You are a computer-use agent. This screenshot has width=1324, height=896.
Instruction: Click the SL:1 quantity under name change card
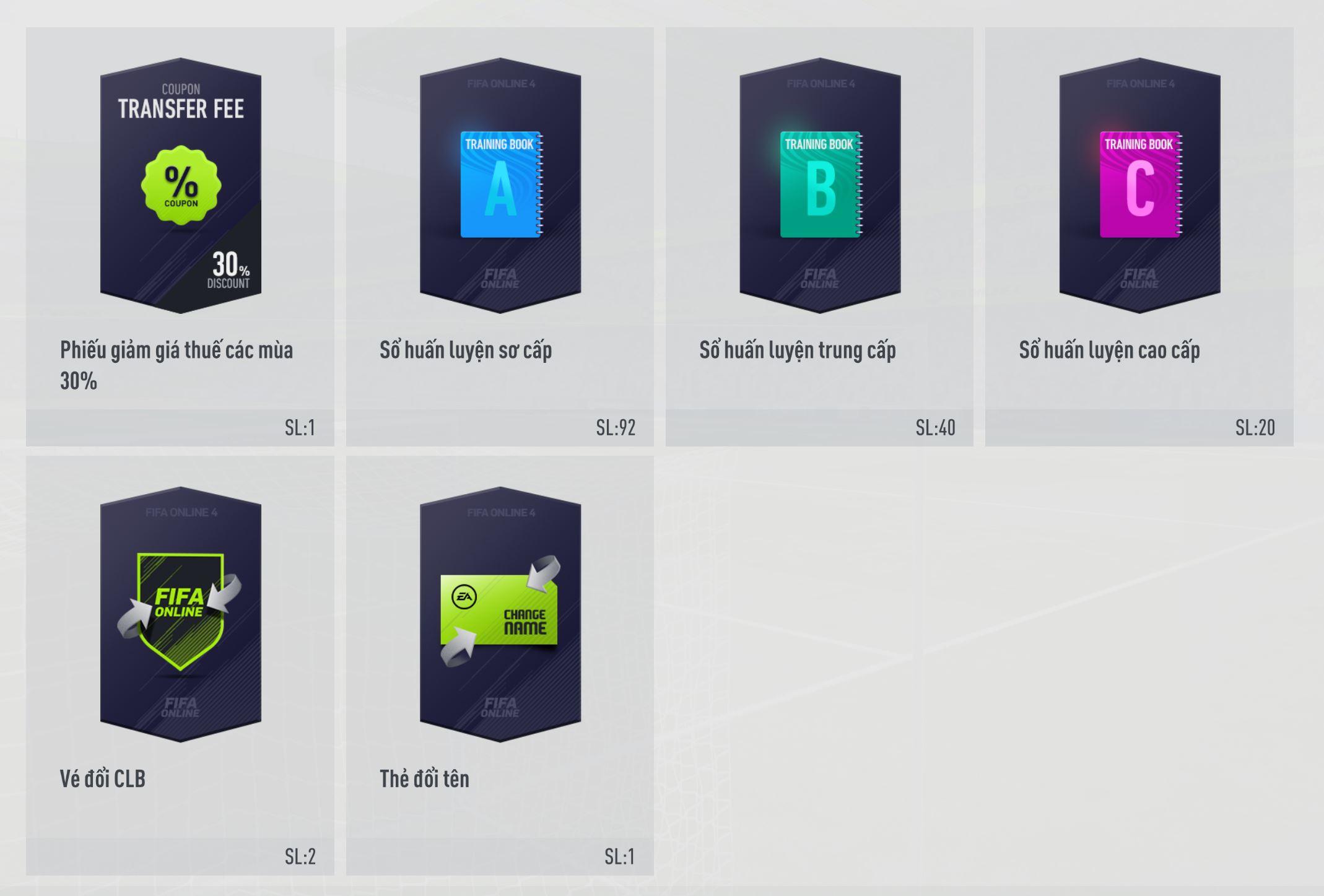pyautogui.click(x=620, y=857)
